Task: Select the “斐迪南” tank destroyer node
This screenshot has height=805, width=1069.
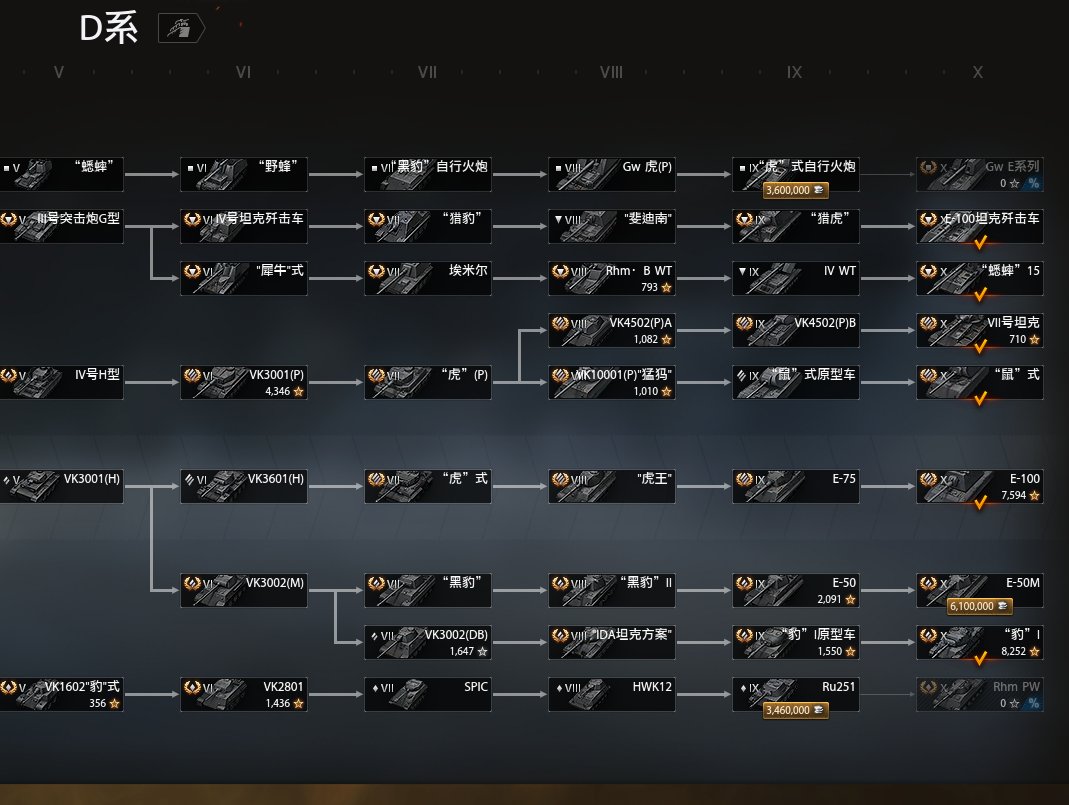Action: coord(611,226)
